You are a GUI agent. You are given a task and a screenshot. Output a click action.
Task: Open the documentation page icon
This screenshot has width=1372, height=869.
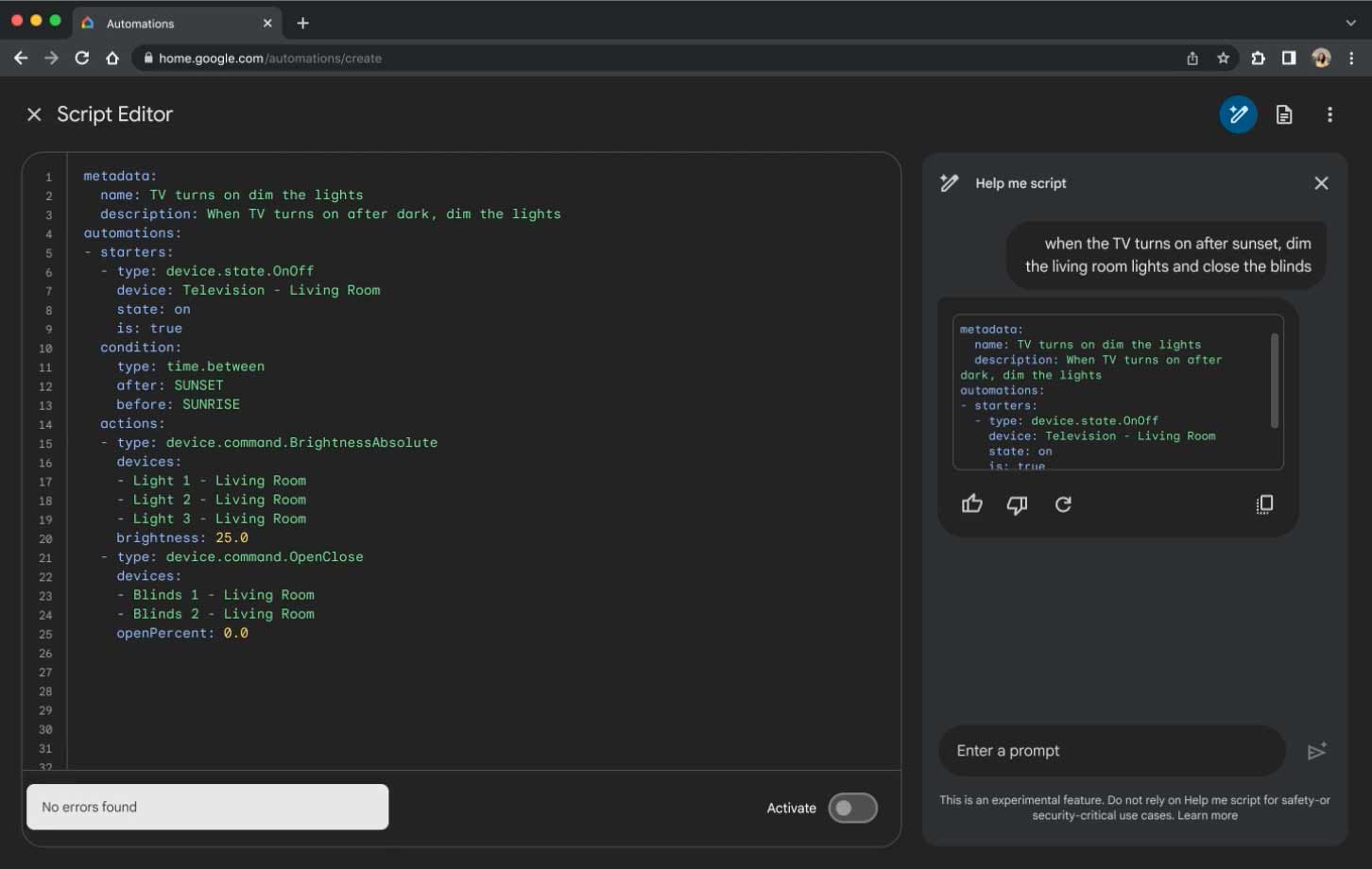1283,115
